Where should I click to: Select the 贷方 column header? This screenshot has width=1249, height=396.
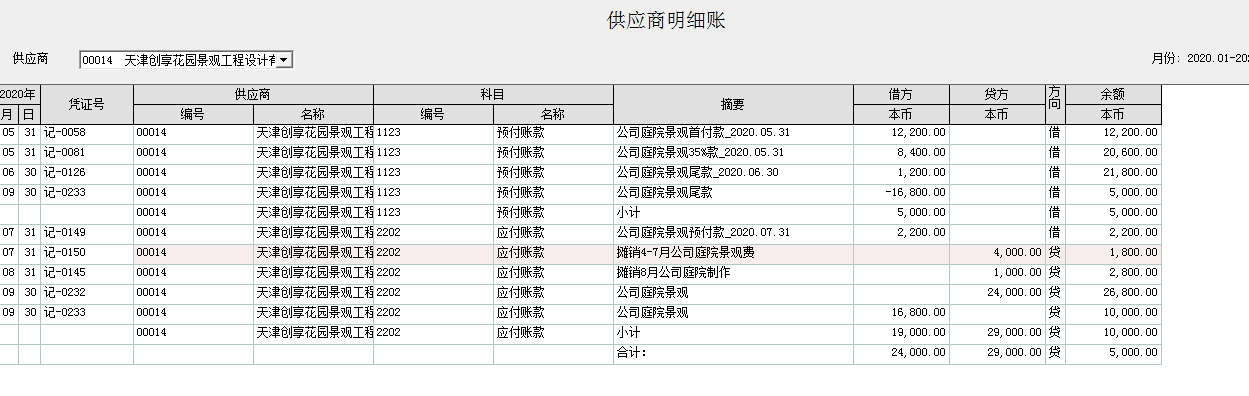[x=997, y=95]
